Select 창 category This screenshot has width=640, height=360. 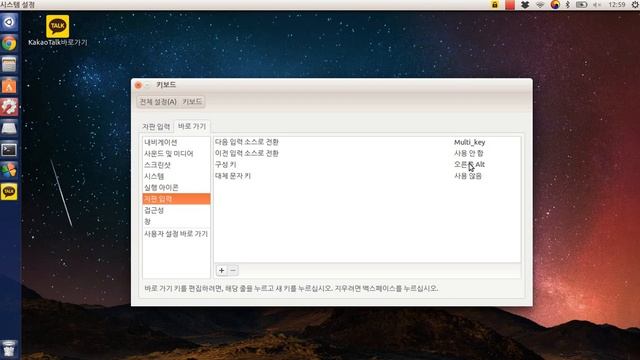[176, 221]
